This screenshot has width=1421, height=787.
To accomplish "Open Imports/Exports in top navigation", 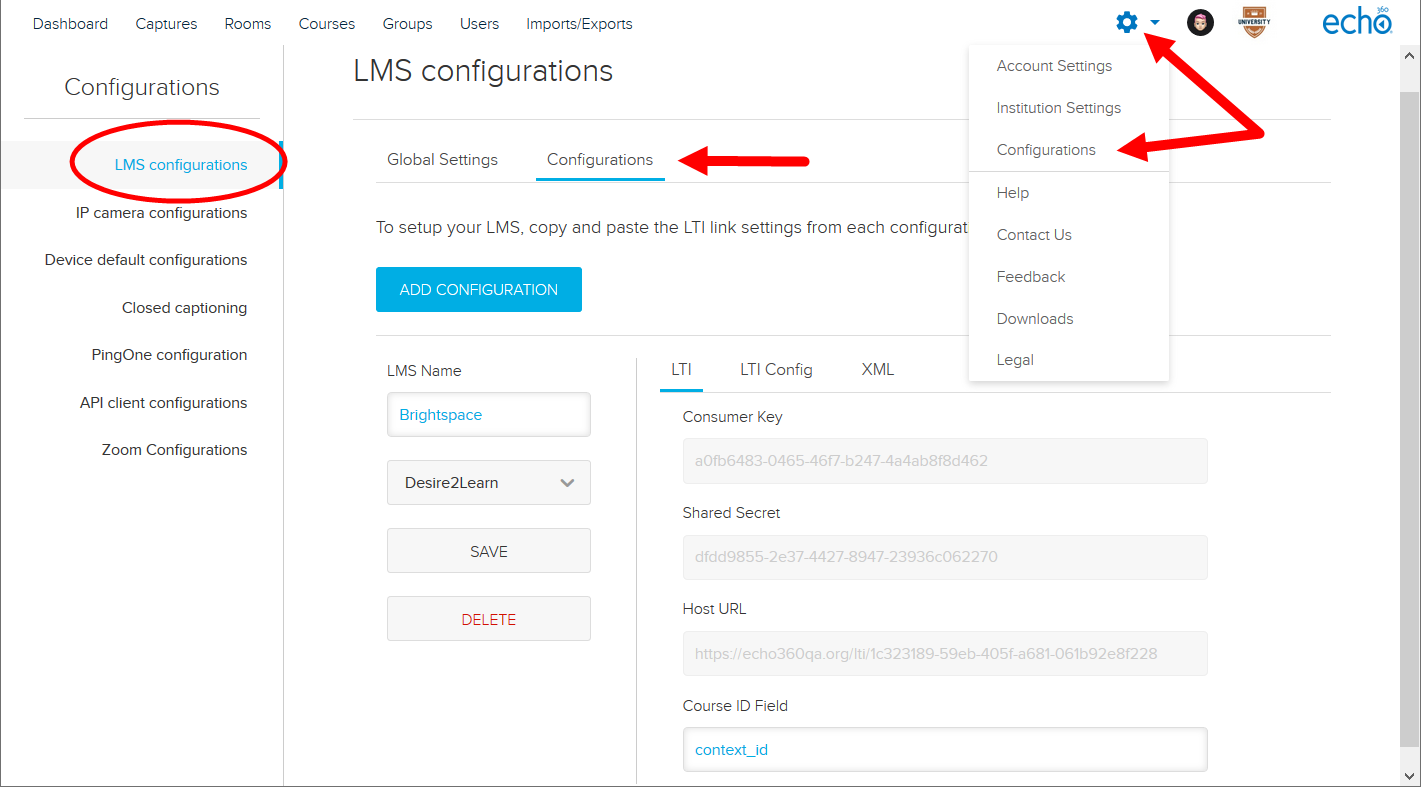I will (580, 24).
